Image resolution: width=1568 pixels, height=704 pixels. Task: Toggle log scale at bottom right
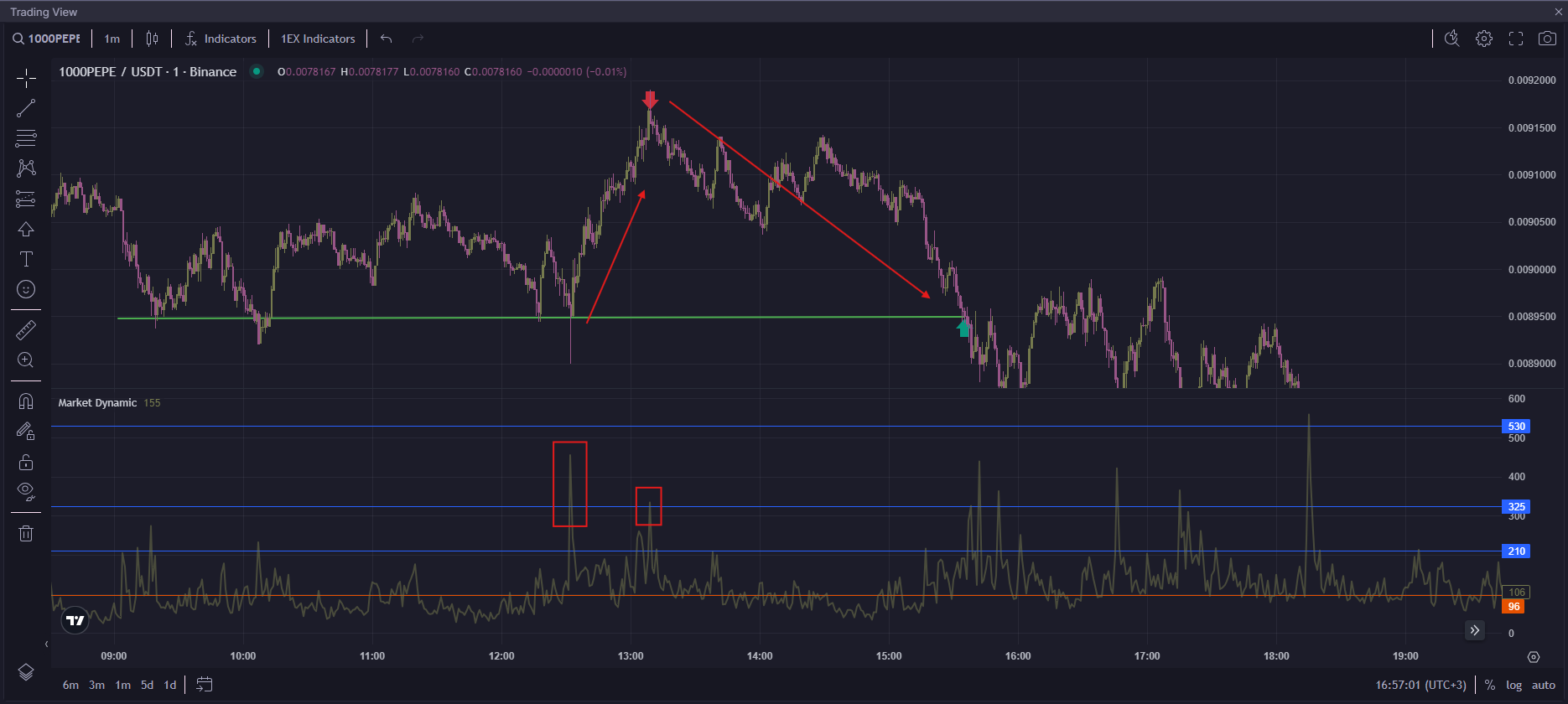point(1513,685)
